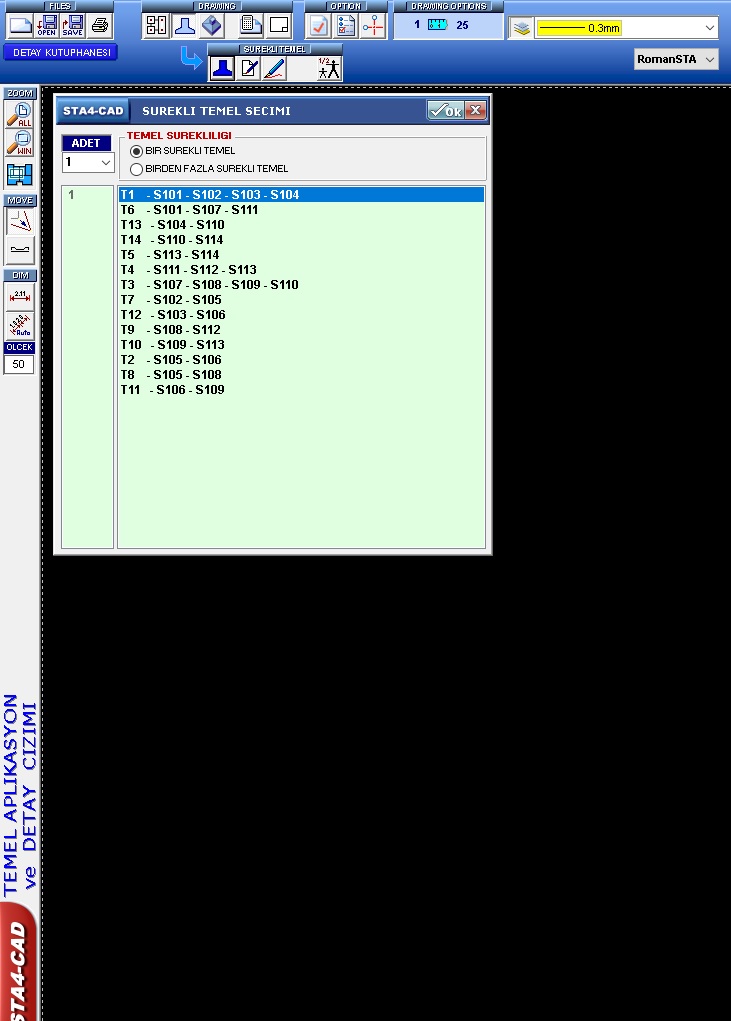The height and width of the screenshot is (1021, 731).
Task: Enable BIRDEN FAZLA SUREKLI TEMEL option
Action: [x=137, y=169]
